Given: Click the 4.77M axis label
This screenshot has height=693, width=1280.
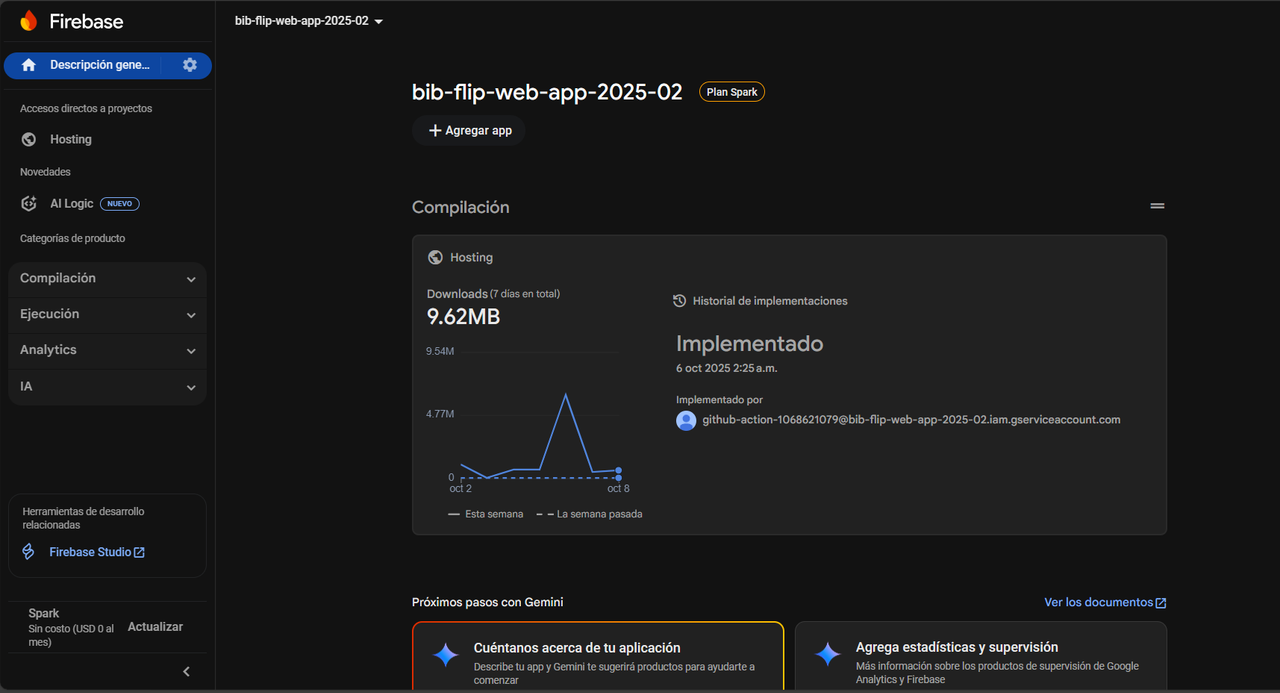Looking at the screenshot, I should [440, 413].
